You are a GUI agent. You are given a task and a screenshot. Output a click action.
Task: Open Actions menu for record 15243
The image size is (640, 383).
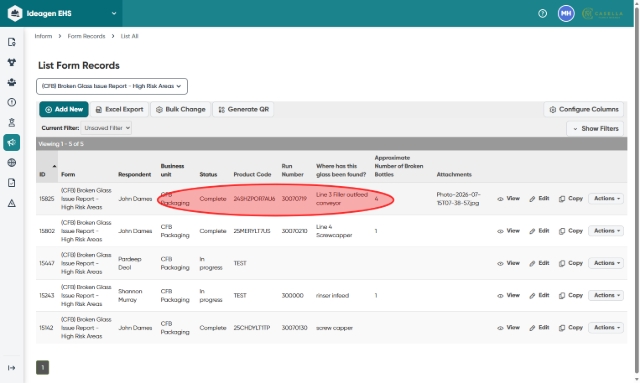click(606, 295)
